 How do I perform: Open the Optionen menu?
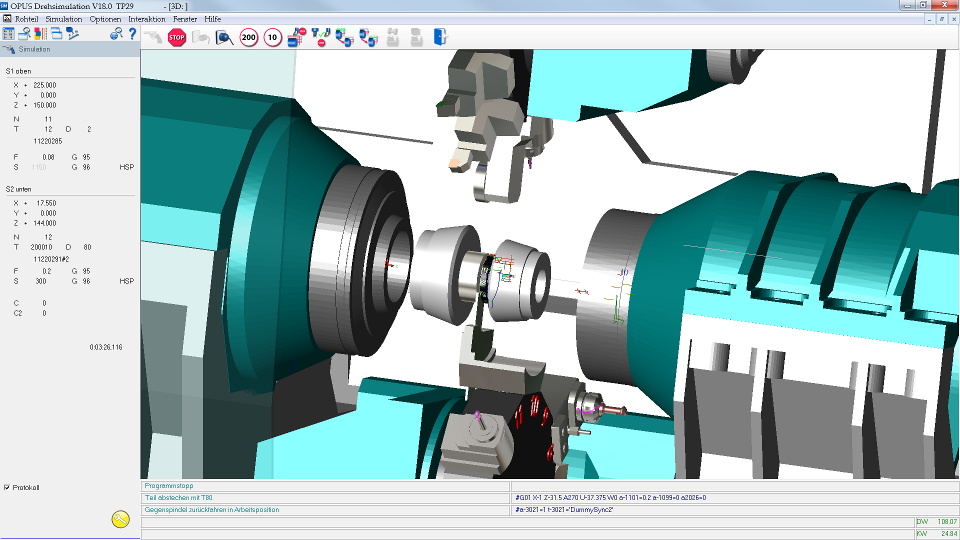click(105, 19)
